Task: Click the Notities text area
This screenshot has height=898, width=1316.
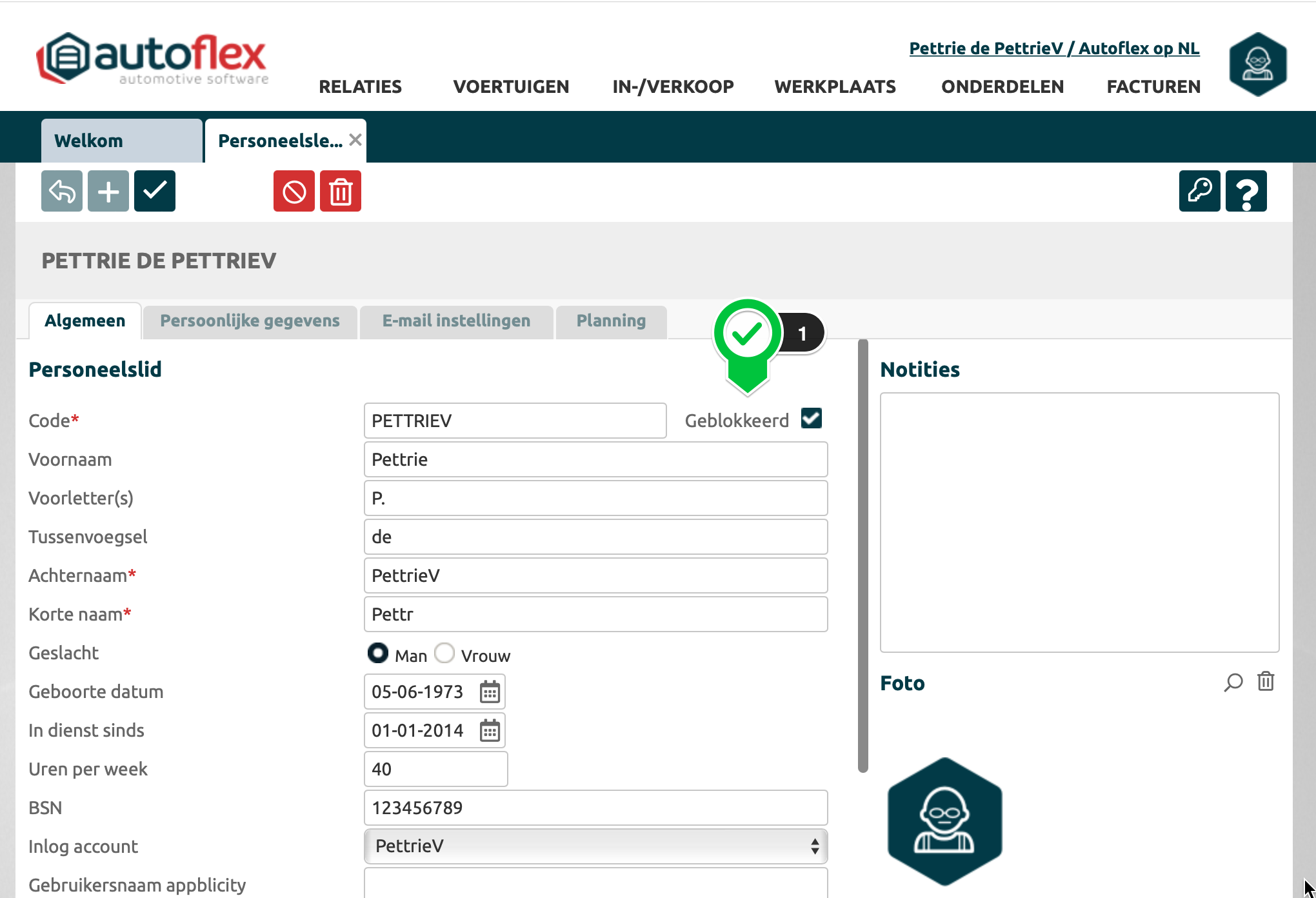Action: 1079,523
